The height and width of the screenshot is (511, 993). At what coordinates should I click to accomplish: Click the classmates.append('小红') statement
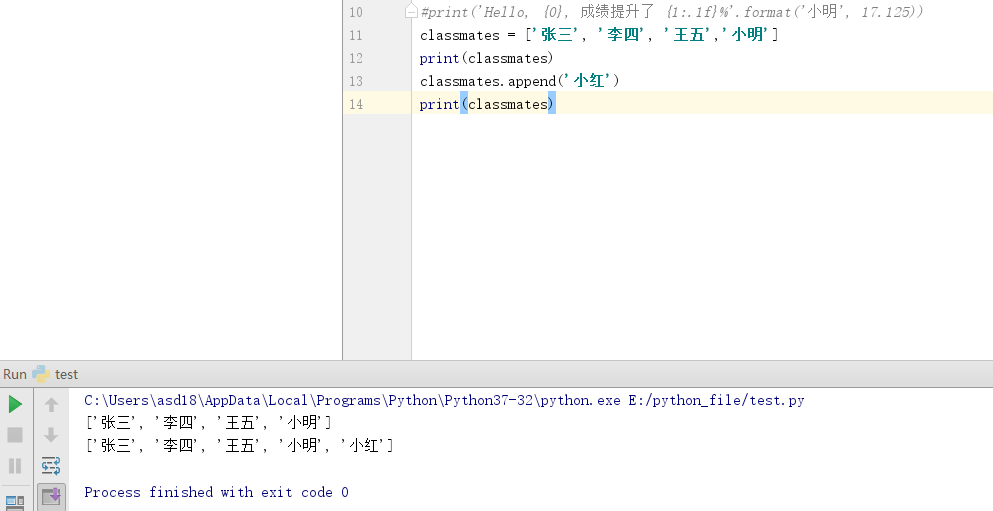[519, 81]
